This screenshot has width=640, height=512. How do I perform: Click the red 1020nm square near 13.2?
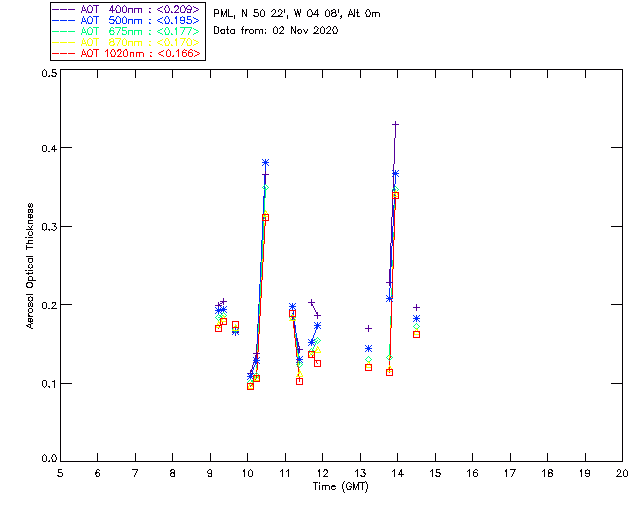(368, 367)
